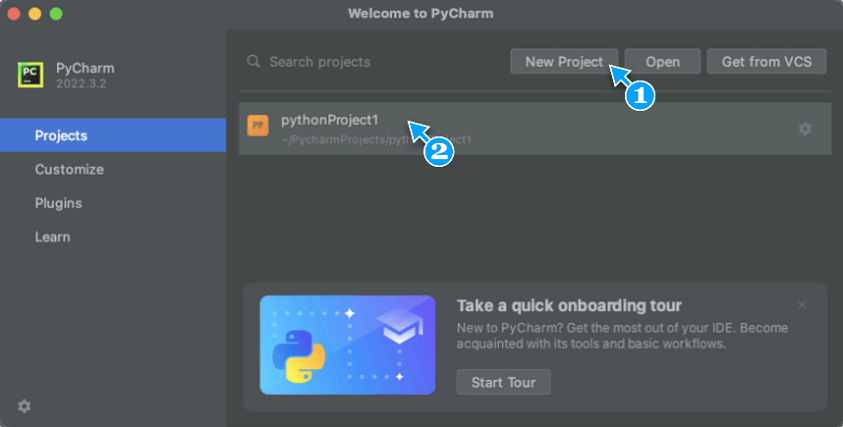Click the orange PP project icon
Viewport: 843px width, 427px height.
[258, 125]
